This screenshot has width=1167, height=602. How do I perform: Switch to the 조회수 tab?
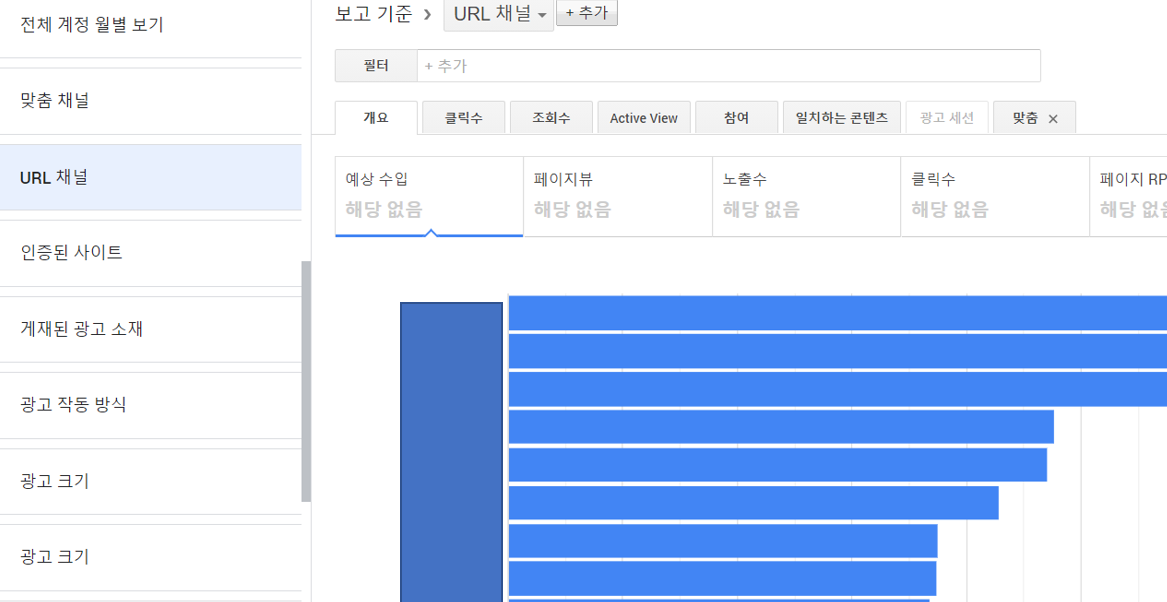click(551, 118)
